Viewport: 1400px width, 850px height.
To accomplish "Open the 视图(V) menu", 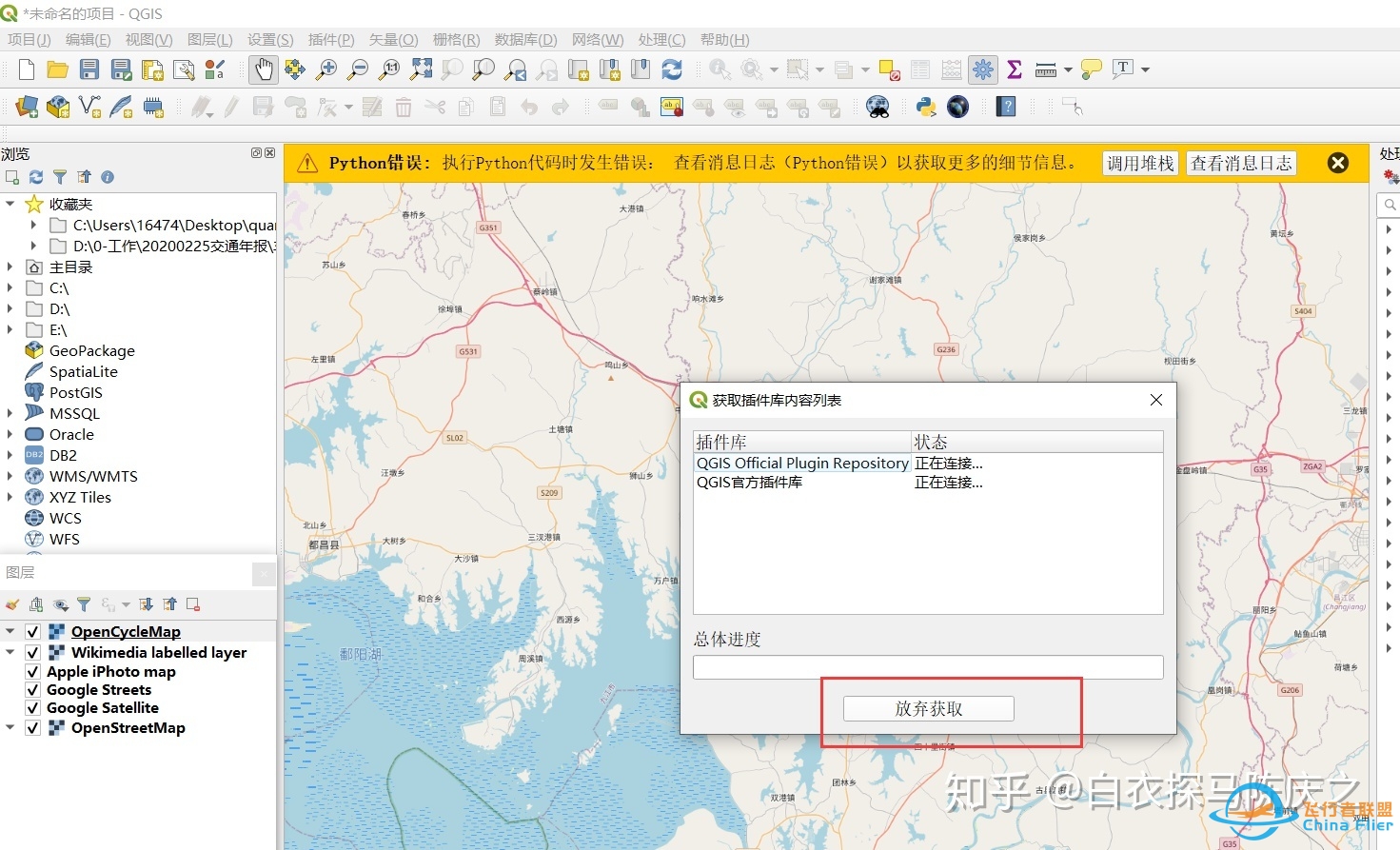I will pyautogui.click(x=148, y=39).
